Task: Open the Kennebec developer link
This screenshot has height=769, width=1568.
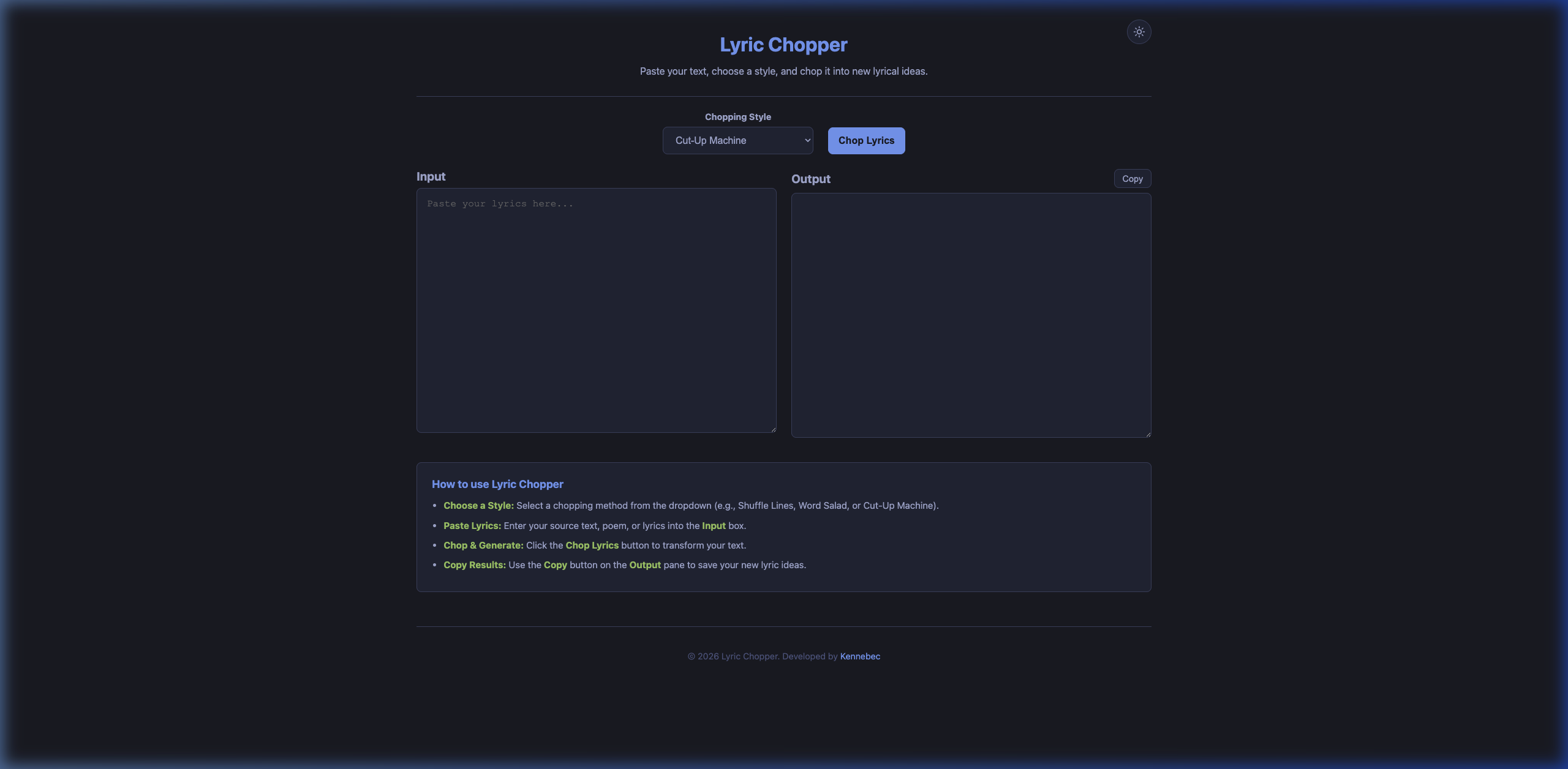Action: [x=860, y=656]
